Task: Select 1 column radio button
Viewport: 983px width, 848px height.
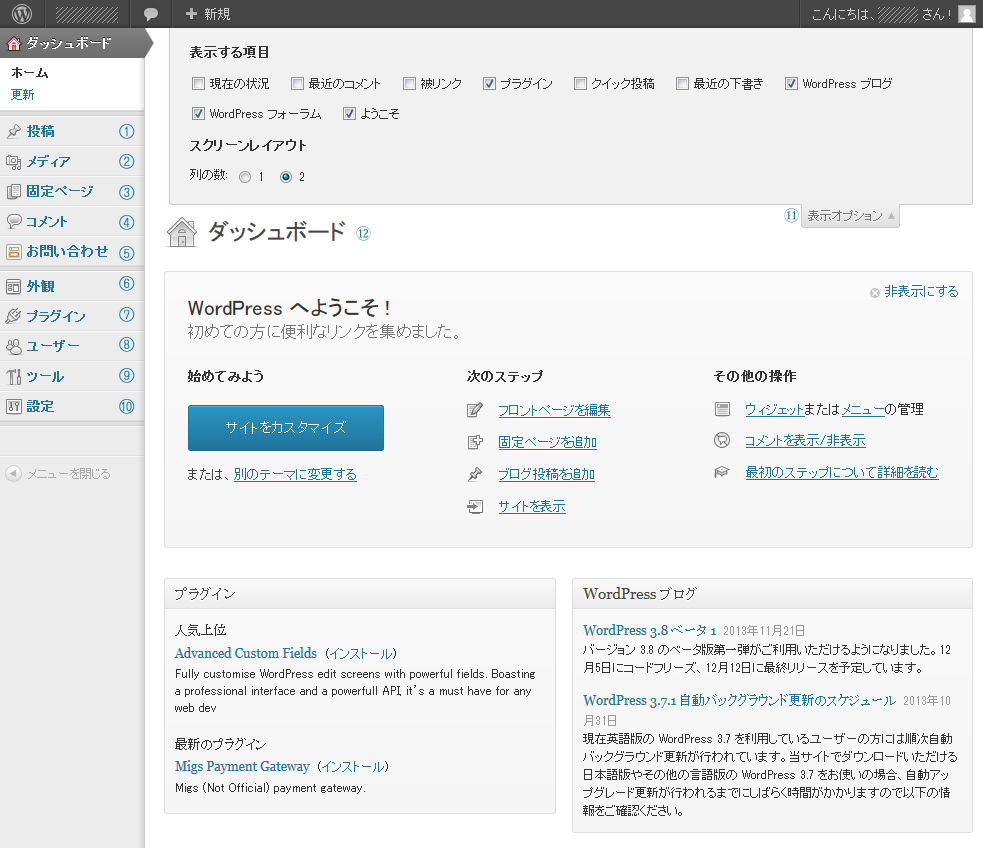Action: point(245,177)
